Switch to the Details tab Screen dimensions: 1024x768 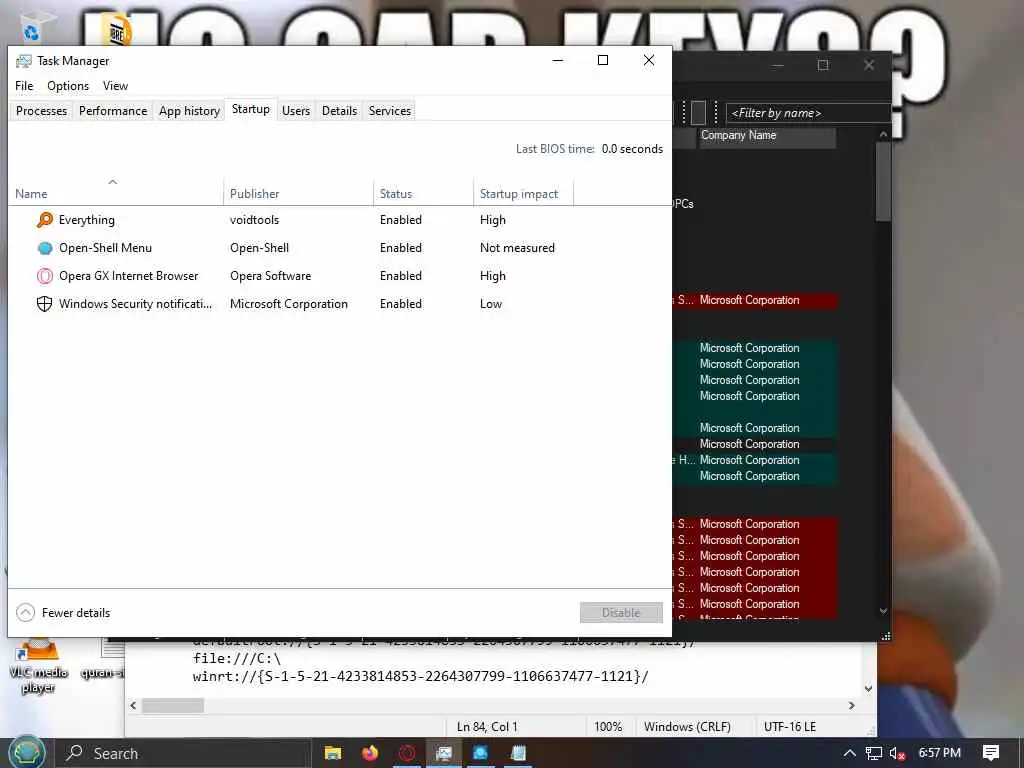tap(340, 111)
